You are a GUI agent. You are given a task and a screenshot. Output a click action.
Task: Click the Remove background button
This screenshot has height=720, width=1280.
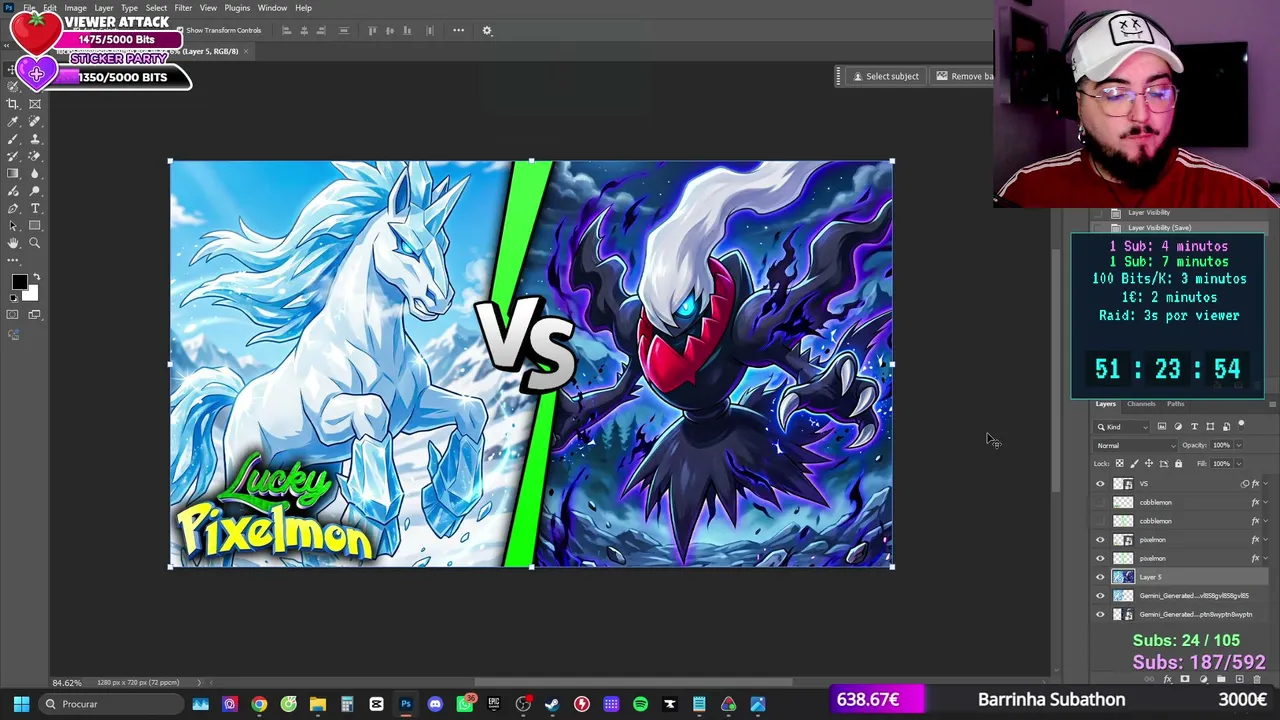pos(963,77)
